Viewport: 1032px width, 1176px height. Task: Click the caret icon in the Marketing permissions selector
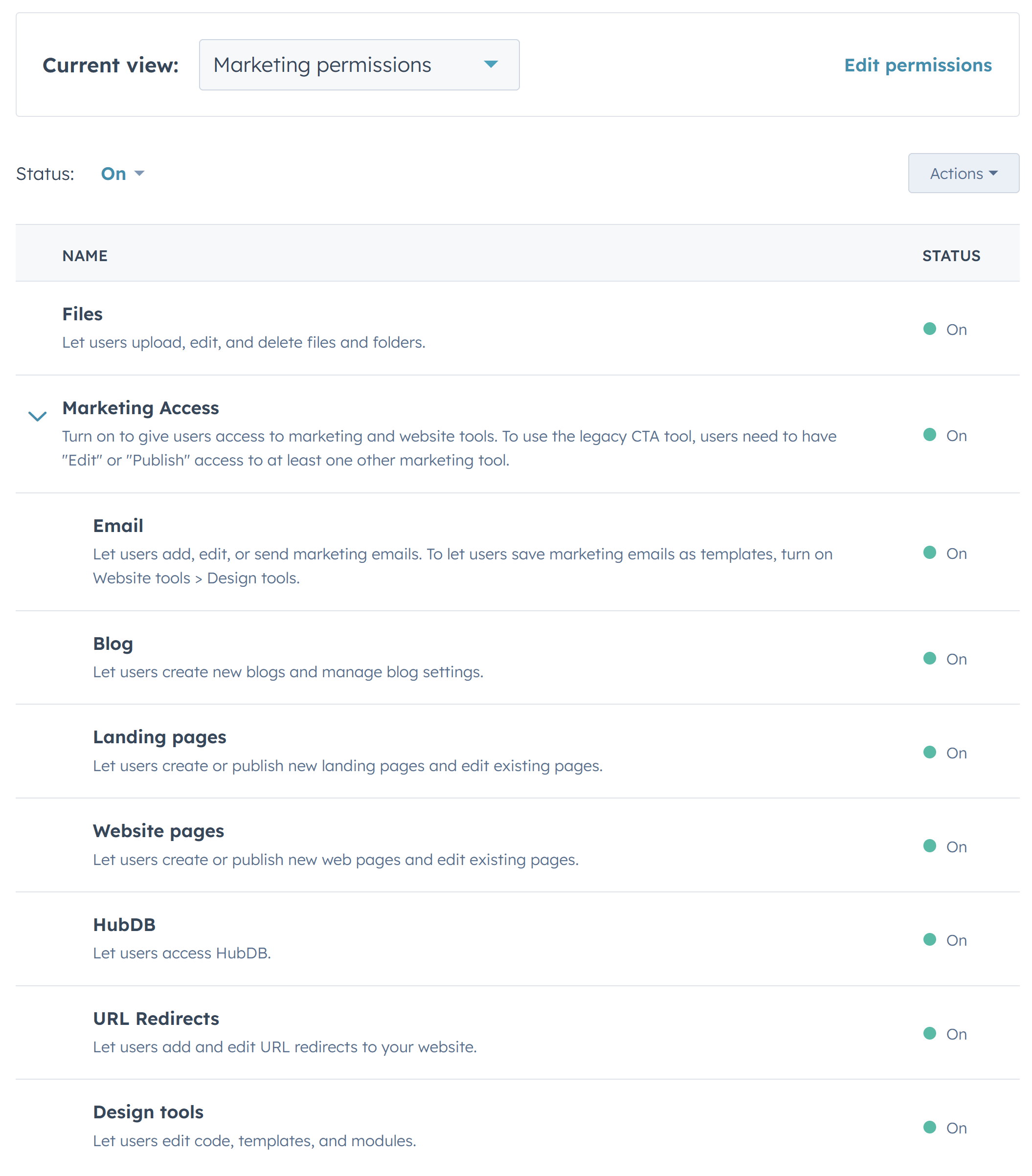[491, 65]
